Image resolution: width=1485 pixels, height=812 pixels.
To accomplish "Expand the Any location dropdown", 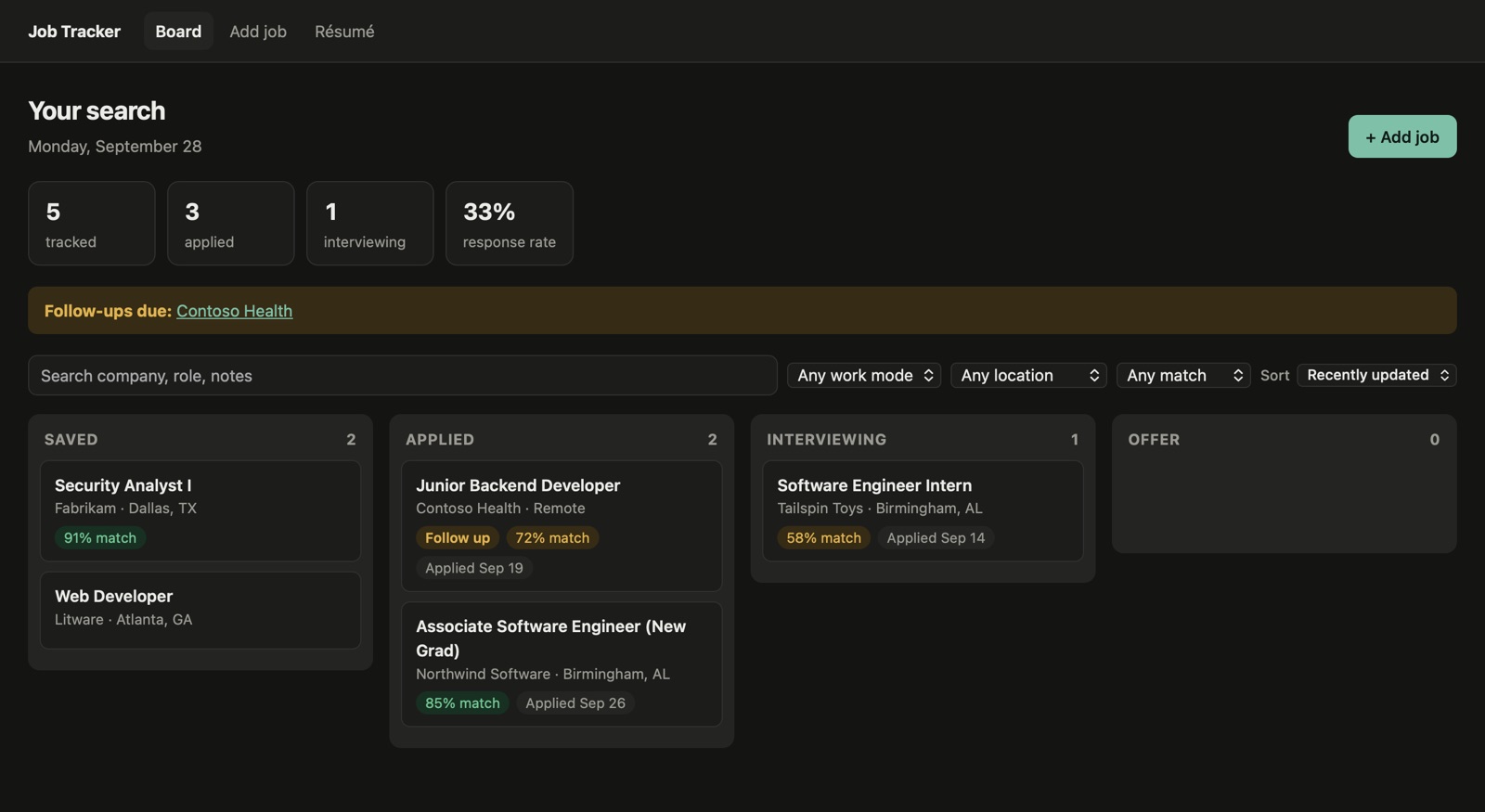I will point(1028,375).
